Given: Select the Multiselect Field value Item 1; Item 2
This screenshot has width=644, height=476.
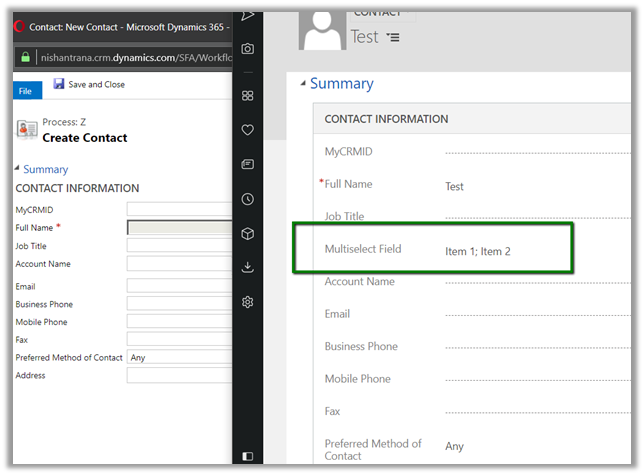Looking at the screenshot, I should [x=478, y=251].
